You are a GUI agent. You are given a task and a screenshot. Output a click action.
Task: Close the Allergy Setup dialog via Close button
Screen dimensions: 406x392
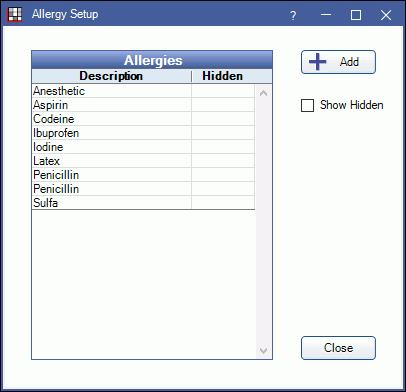coord(338,348)
